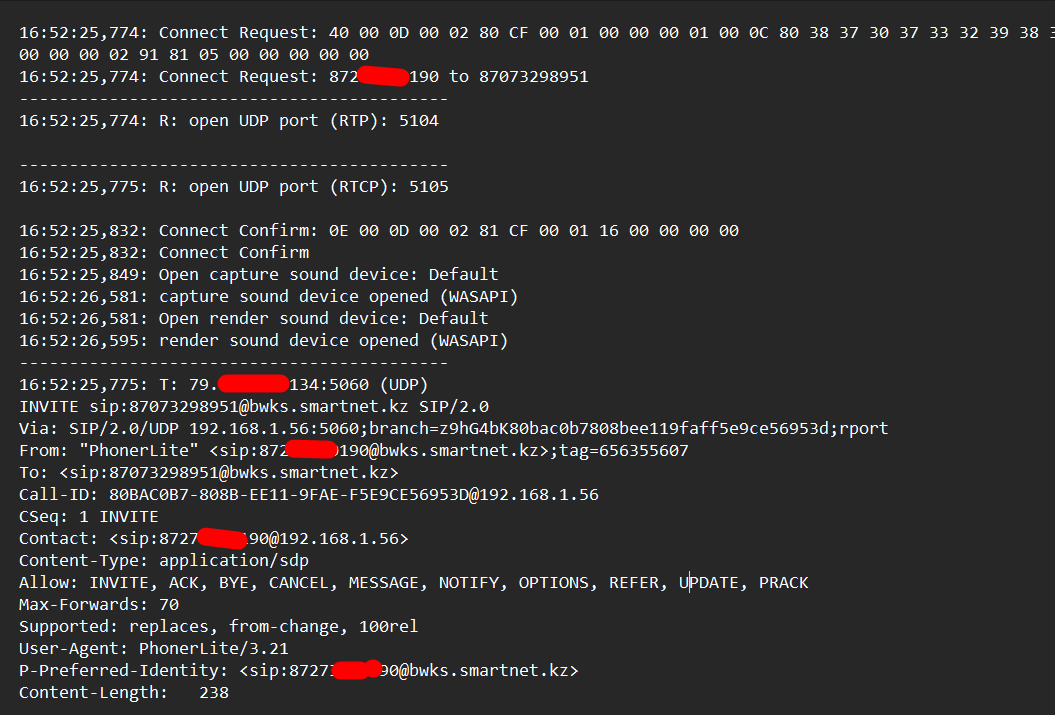1055x715 pixels.
Task: Click the 'Content-Type: application/sdp' line
Action: 163,560
